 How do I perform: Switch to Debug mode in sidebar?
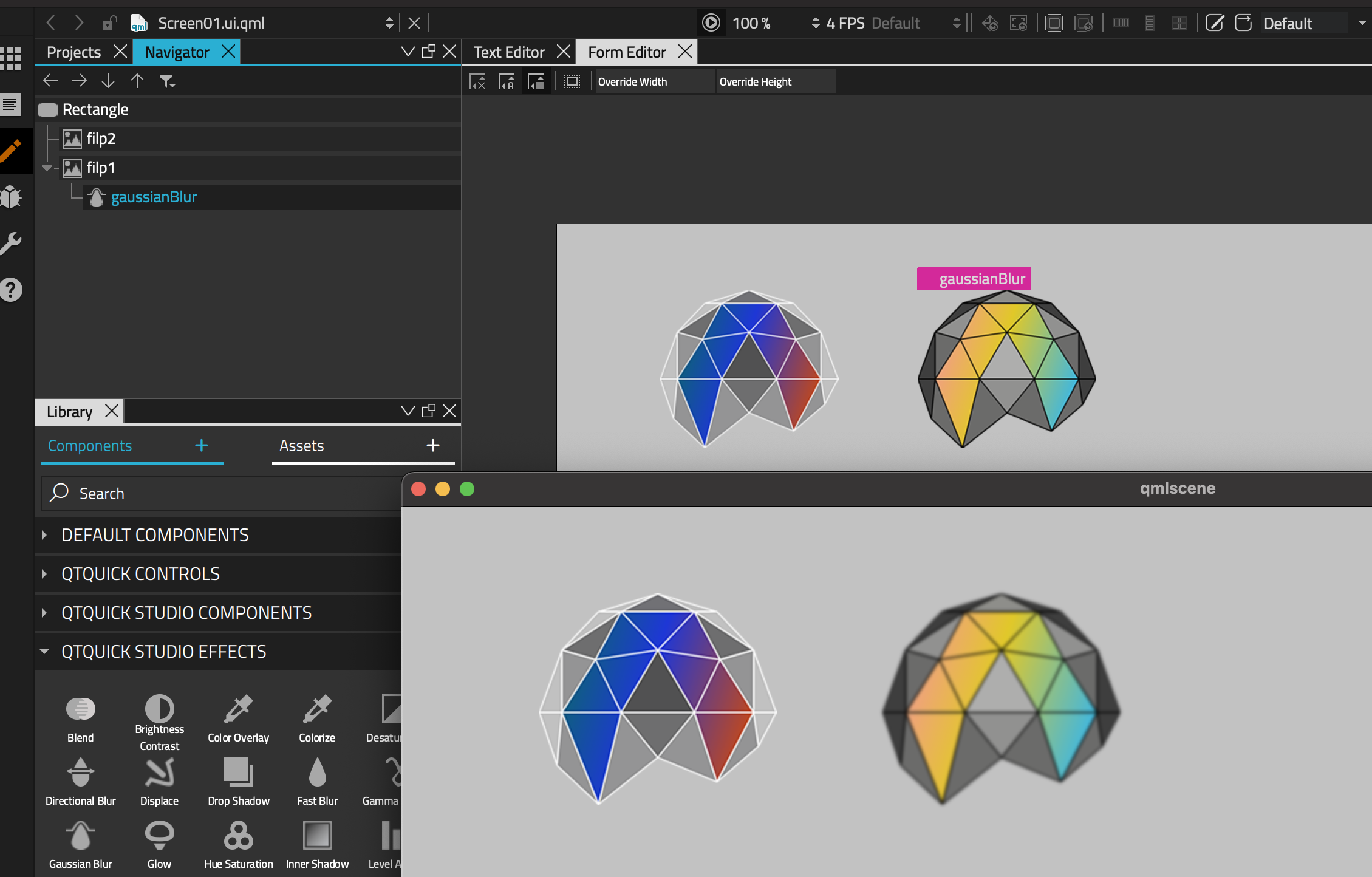point(12,197)
